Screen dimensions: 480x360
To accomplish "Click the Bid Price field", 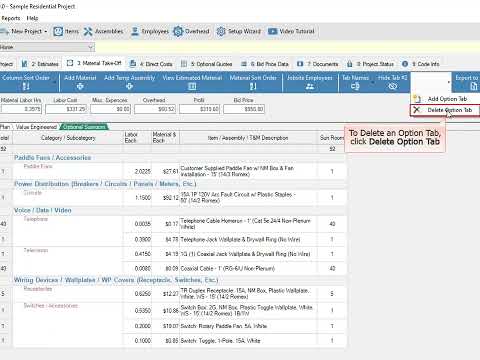I will 244,109.
